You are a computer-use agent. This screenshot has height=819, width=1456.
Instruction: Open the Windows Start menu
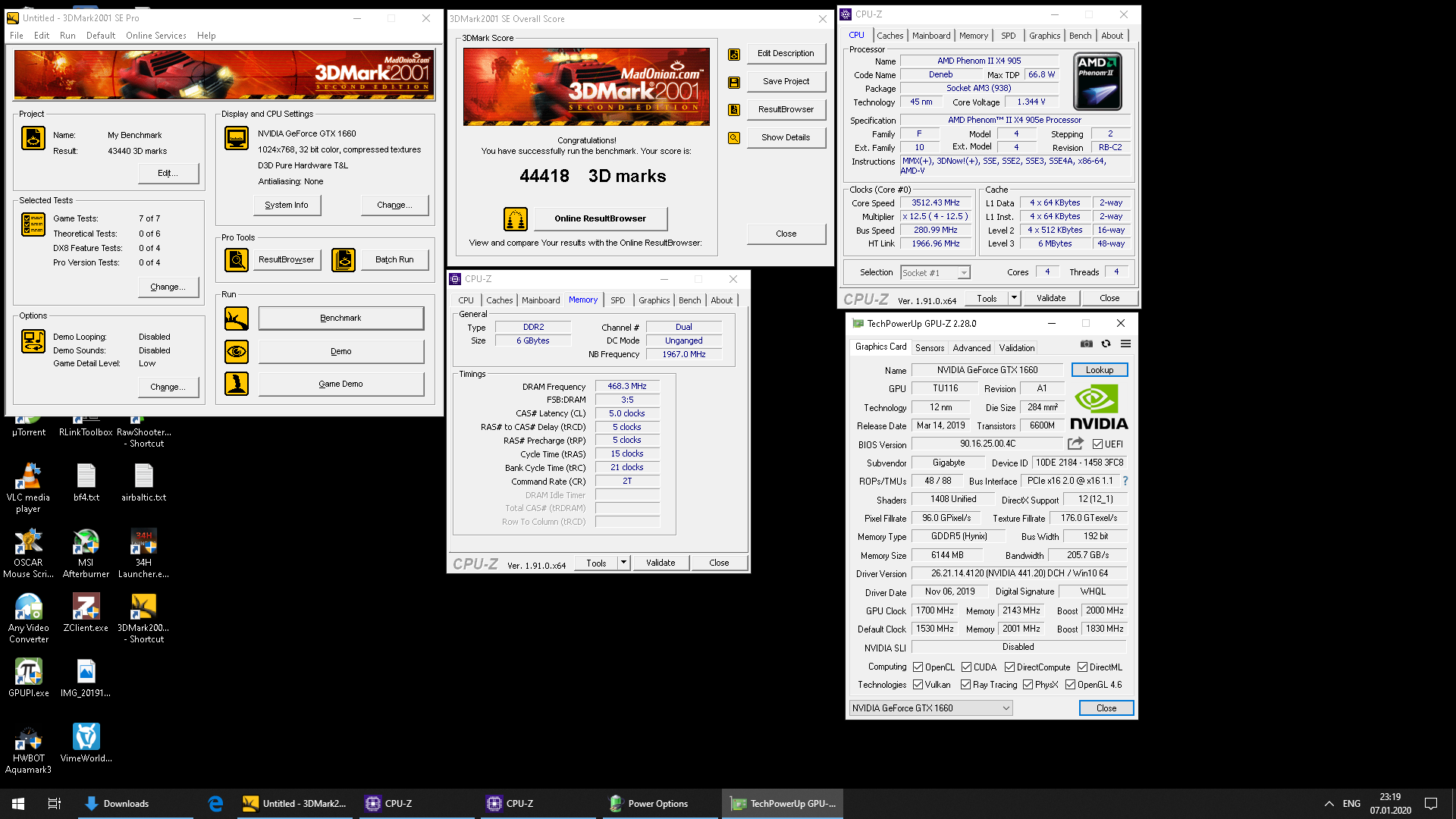tap(18, 804)
